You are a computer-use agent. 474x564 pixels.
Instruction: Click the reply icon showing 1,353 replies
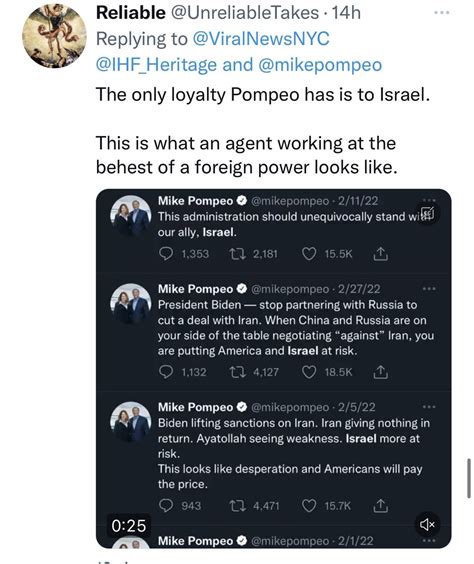point(166,254)
